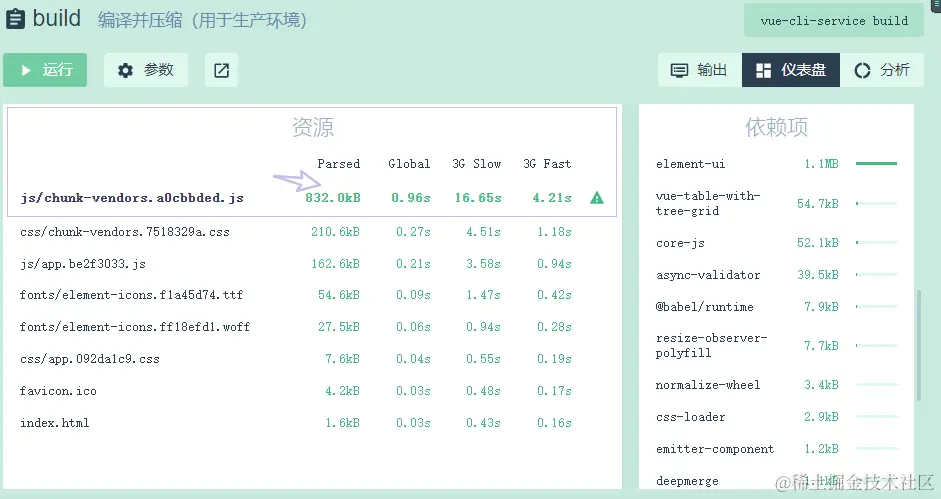The width and height of the screenshot is (941, 499).
Task: Click the 3G Fast column header
Action: click(547, 164)
